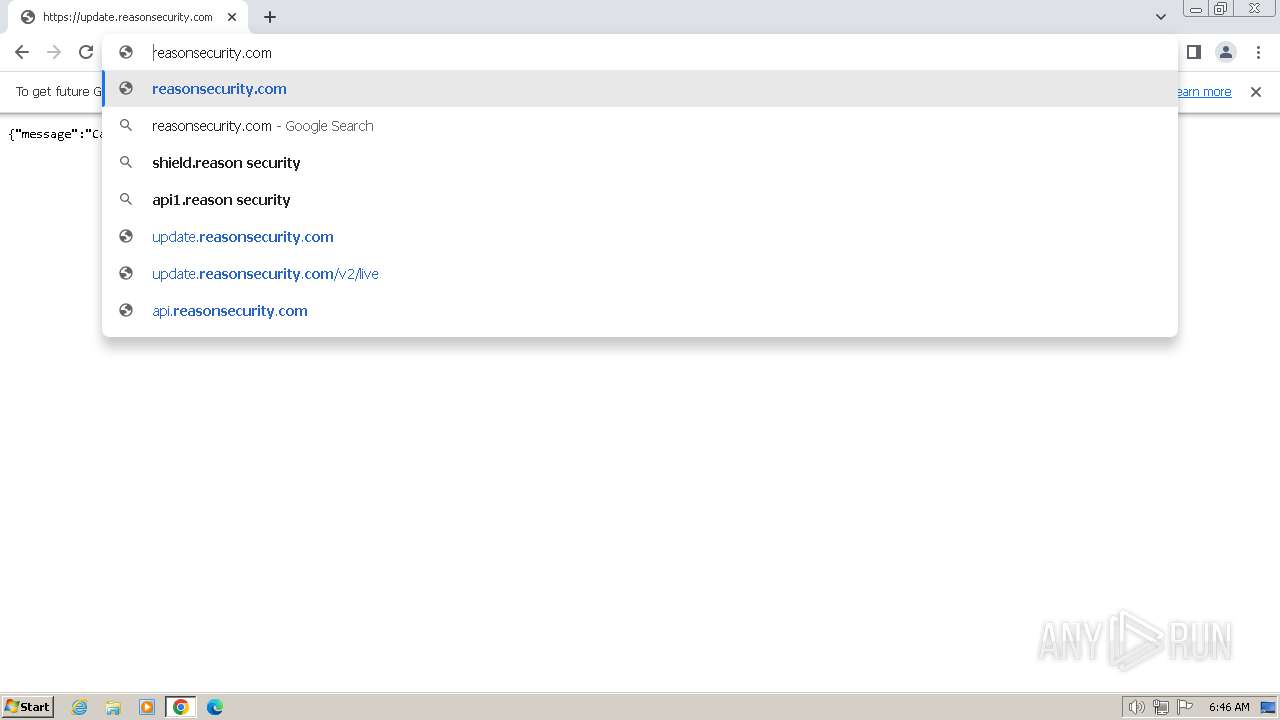Open the volume tray icon
Screen dimensions: 1280x720
(x=1136, y=707)
